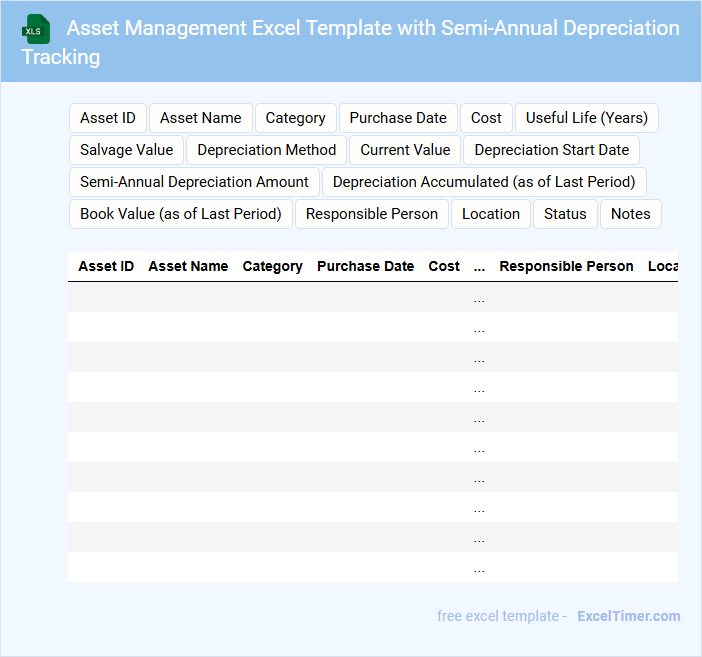702x657 pixels.
Task: Click the Responsible Person column header
Action: point(566,266)
